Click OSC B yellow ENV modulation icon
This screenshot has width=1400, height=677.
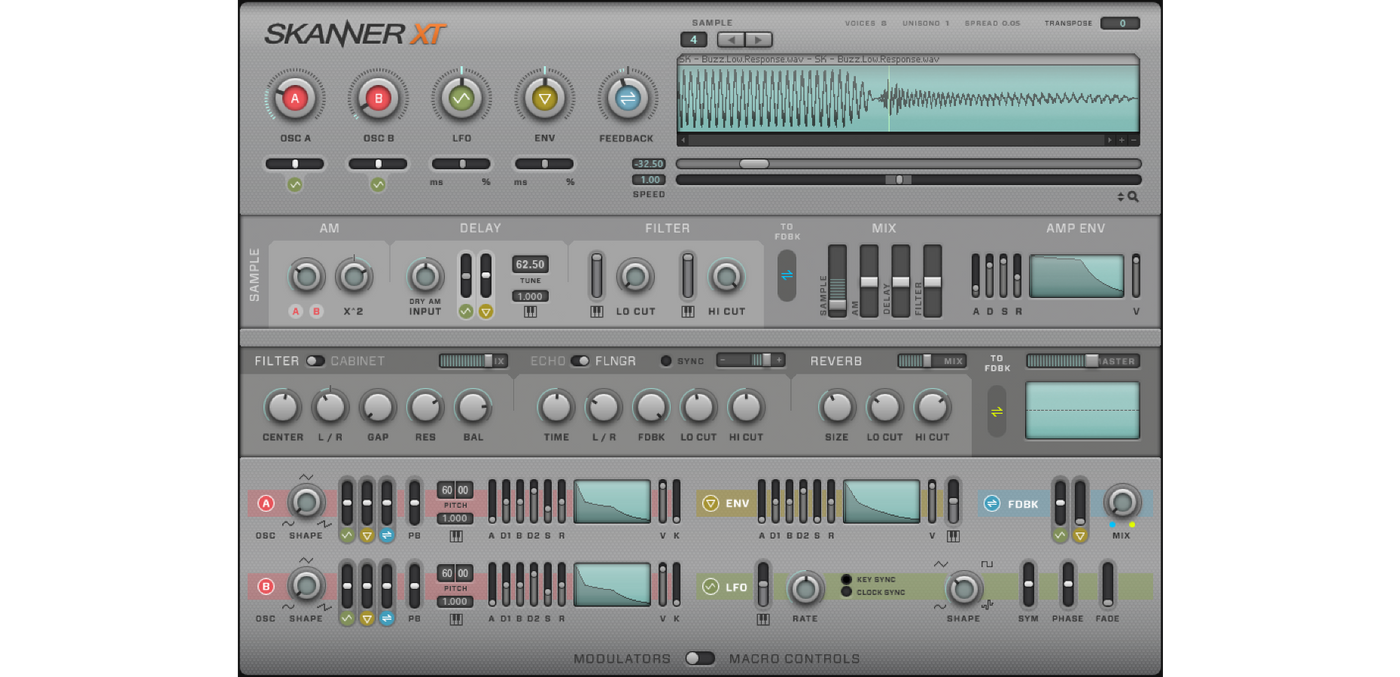(x=367, y=618)
